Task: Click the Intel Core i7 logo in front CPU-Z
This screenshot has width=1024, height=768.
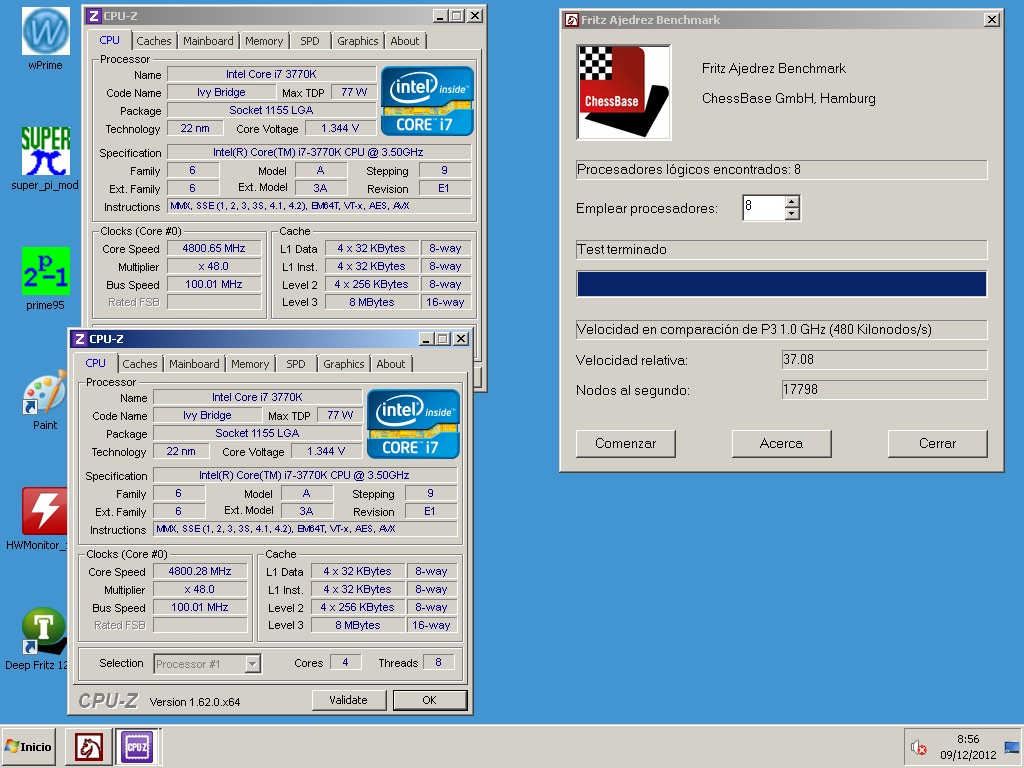Action: (413, 424)
